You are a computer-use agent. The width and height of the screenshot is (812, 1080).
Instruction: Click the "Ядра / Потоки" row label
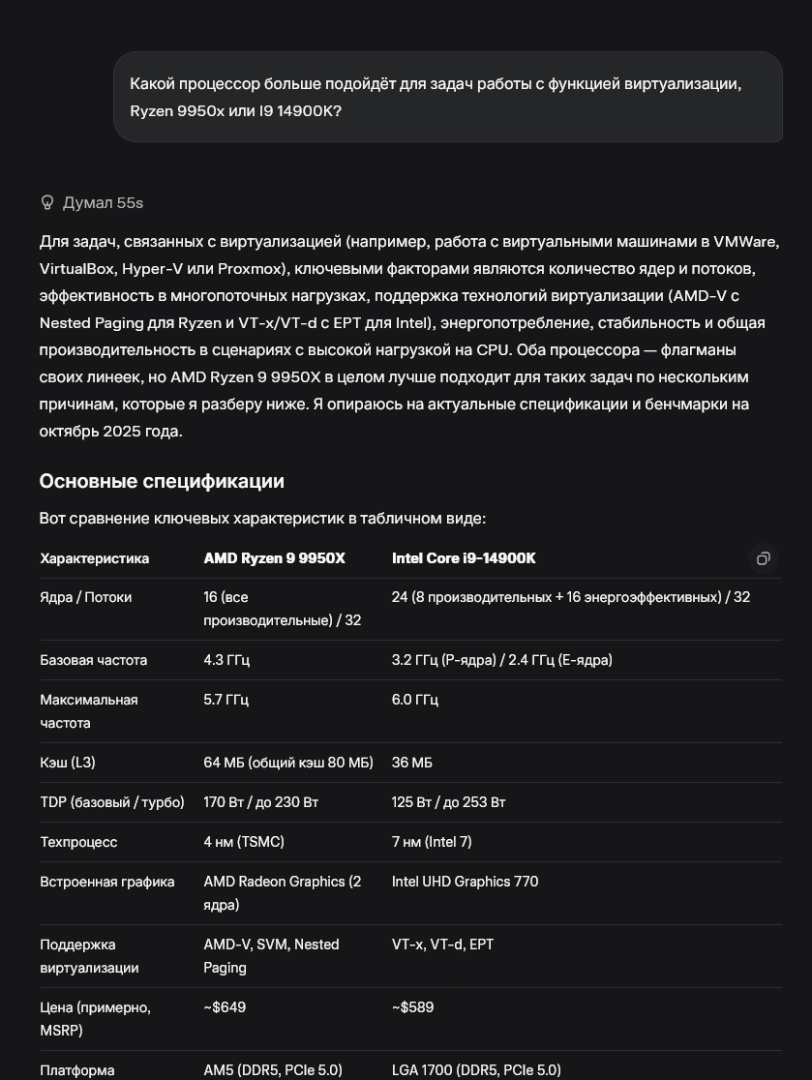tap(86, 597)
